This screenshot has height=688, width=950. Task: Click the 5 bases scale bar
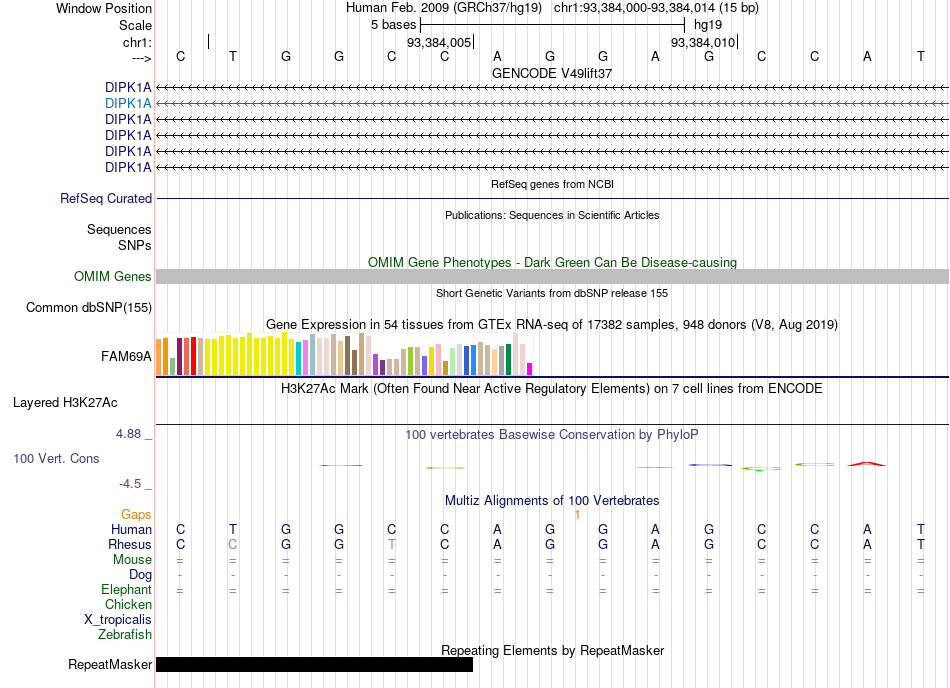tap(552, 25)
